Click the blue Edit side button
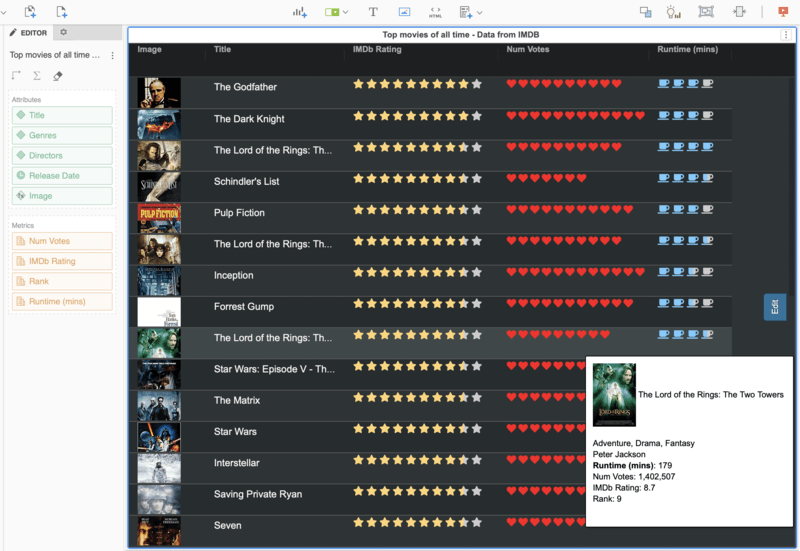800x551 pixels. coord(775,307)
